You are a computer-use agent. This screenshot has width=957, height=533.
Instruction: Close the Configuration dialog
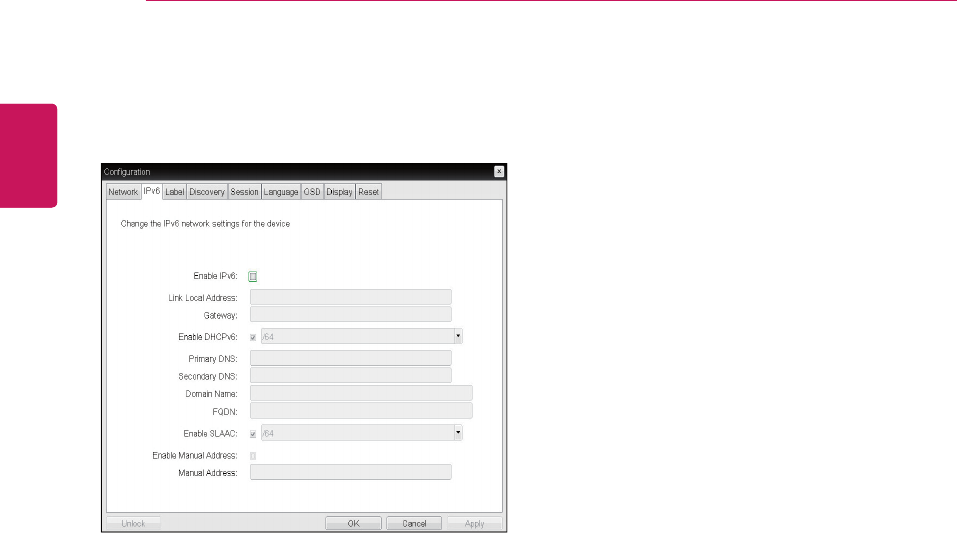[x=499, y=172]
